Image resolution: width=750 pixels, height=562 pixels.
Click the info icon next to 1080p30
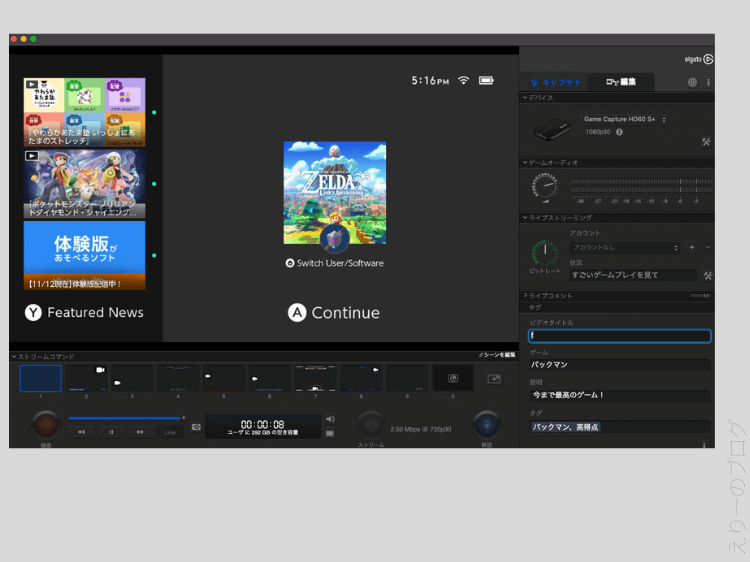point(619,132)
